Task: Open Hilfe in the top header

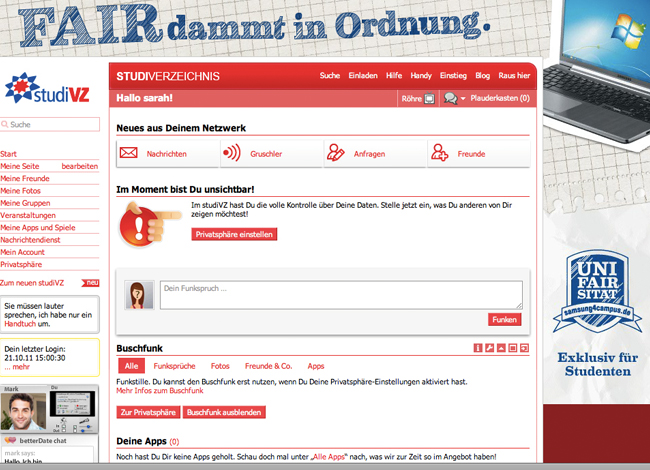Action: pos(394,75)
